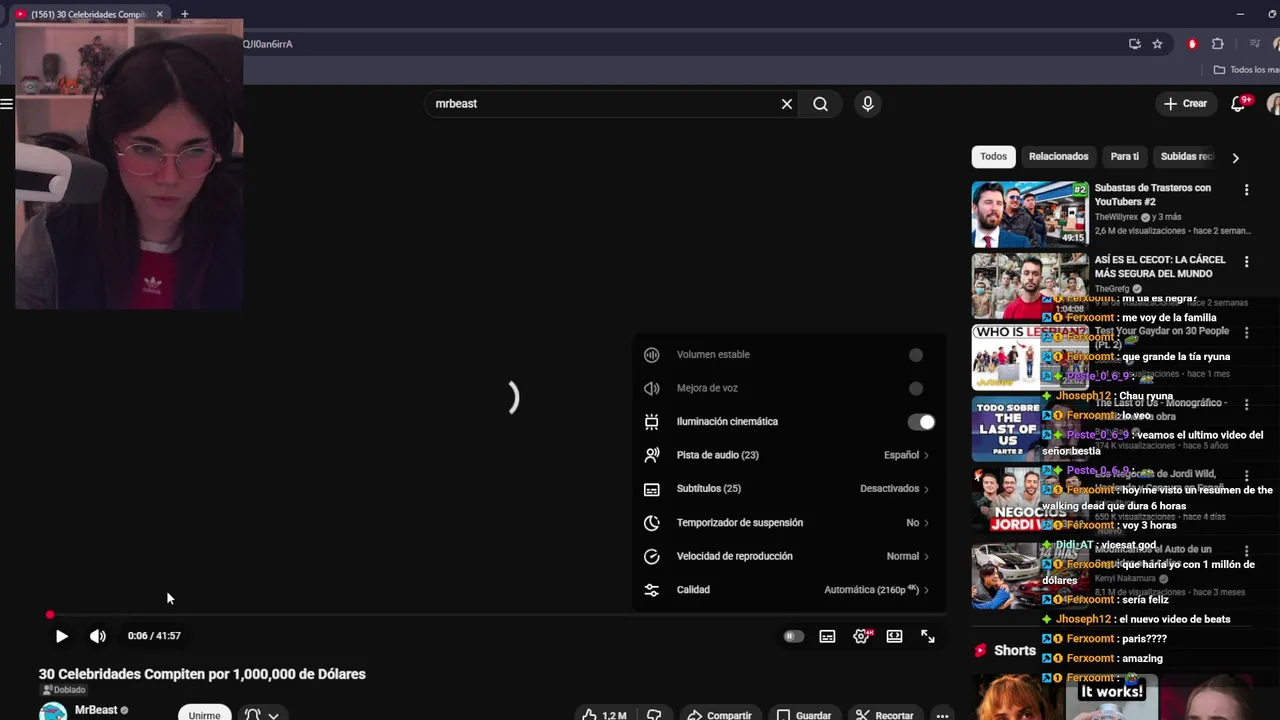Image resolution: width=1280 pixels, height=720 pixels.
Task: Disable Iluminación cinemática switch
Action: (921, 422)
